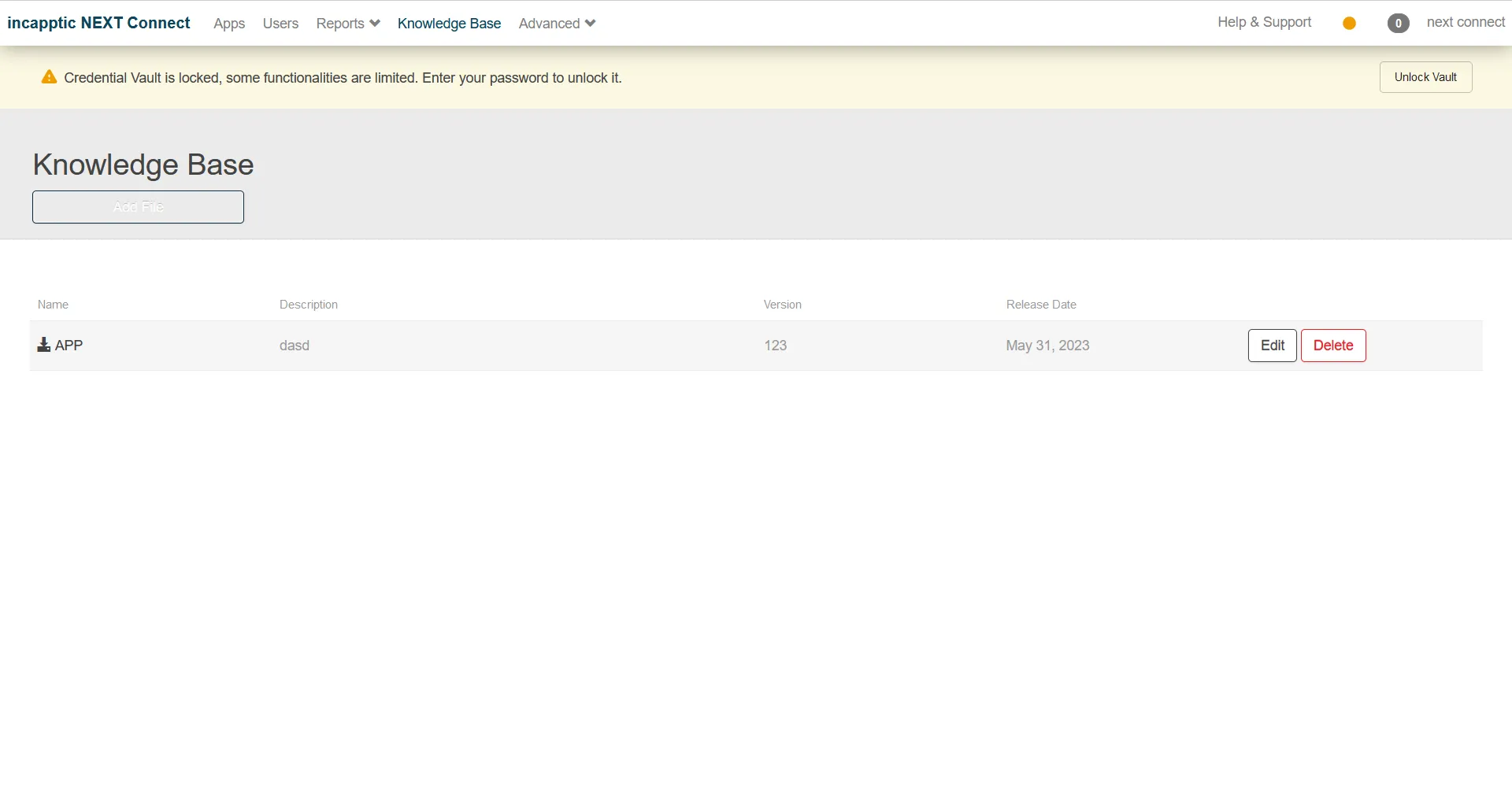
Task: Expand the Reports dropdown menu
Action: point(348,24)
